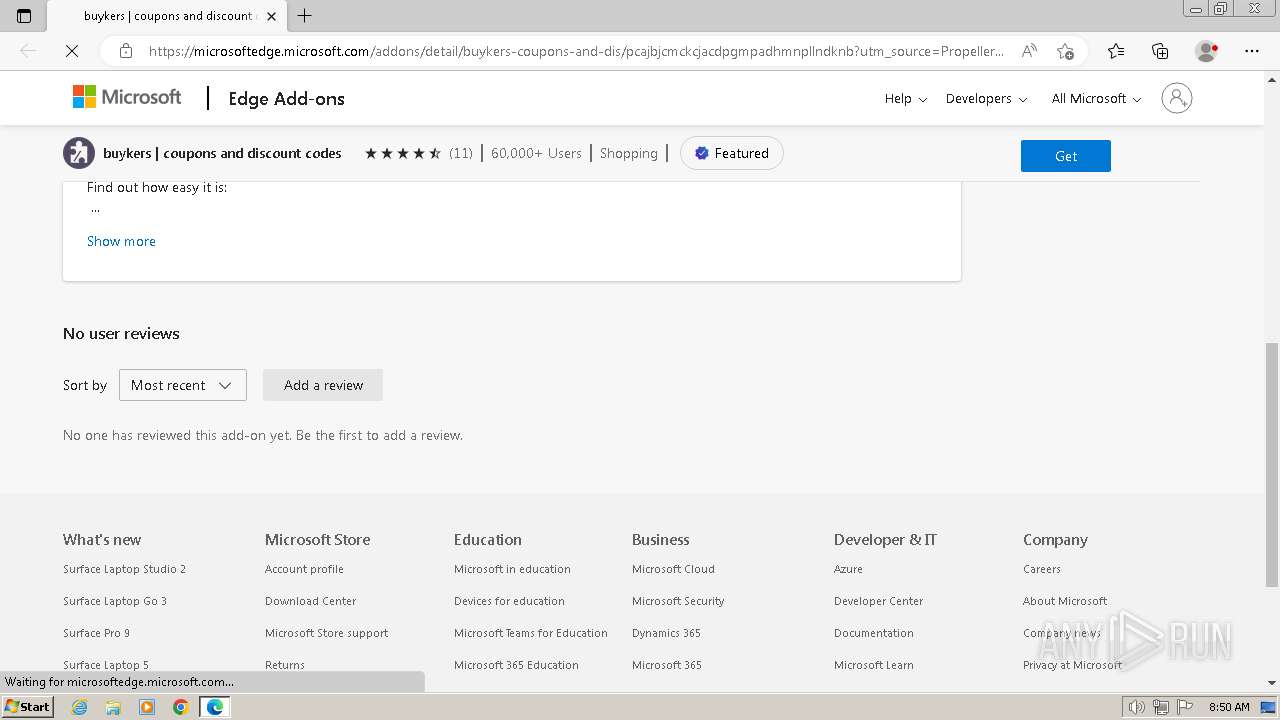Click the browser profile avatar icon

1206,51
